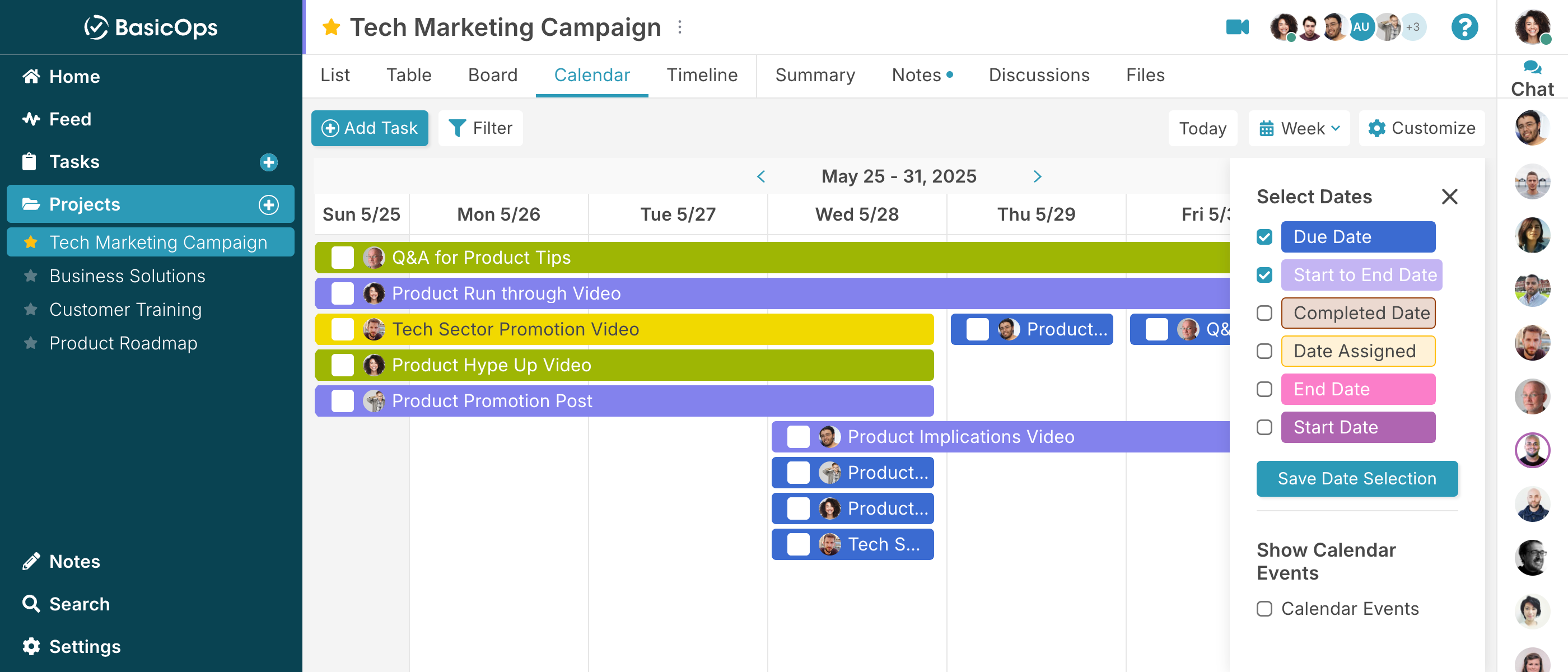The width and height of the screenshot is (1568, 672).
Task: Toggle favorite star next to project title
Action: (x=331, y=27)
